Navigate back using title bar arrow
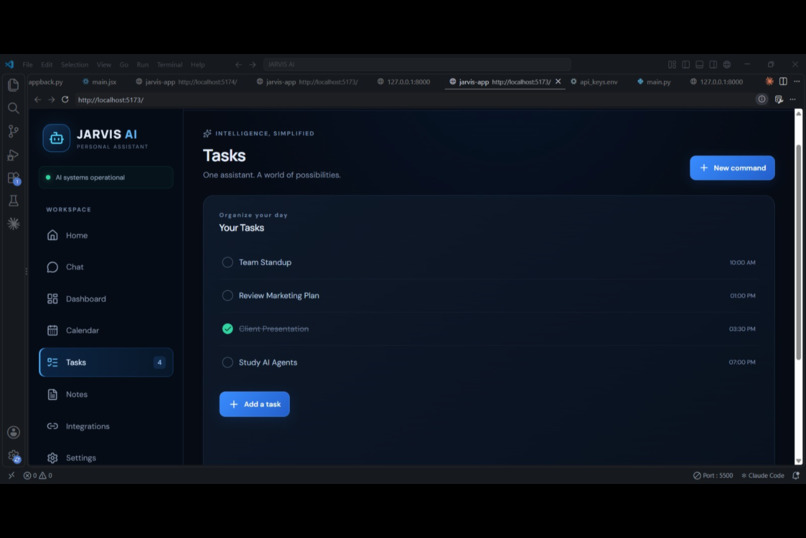The width and height of the screenshot is (806, 538). (x=239, y=64)
